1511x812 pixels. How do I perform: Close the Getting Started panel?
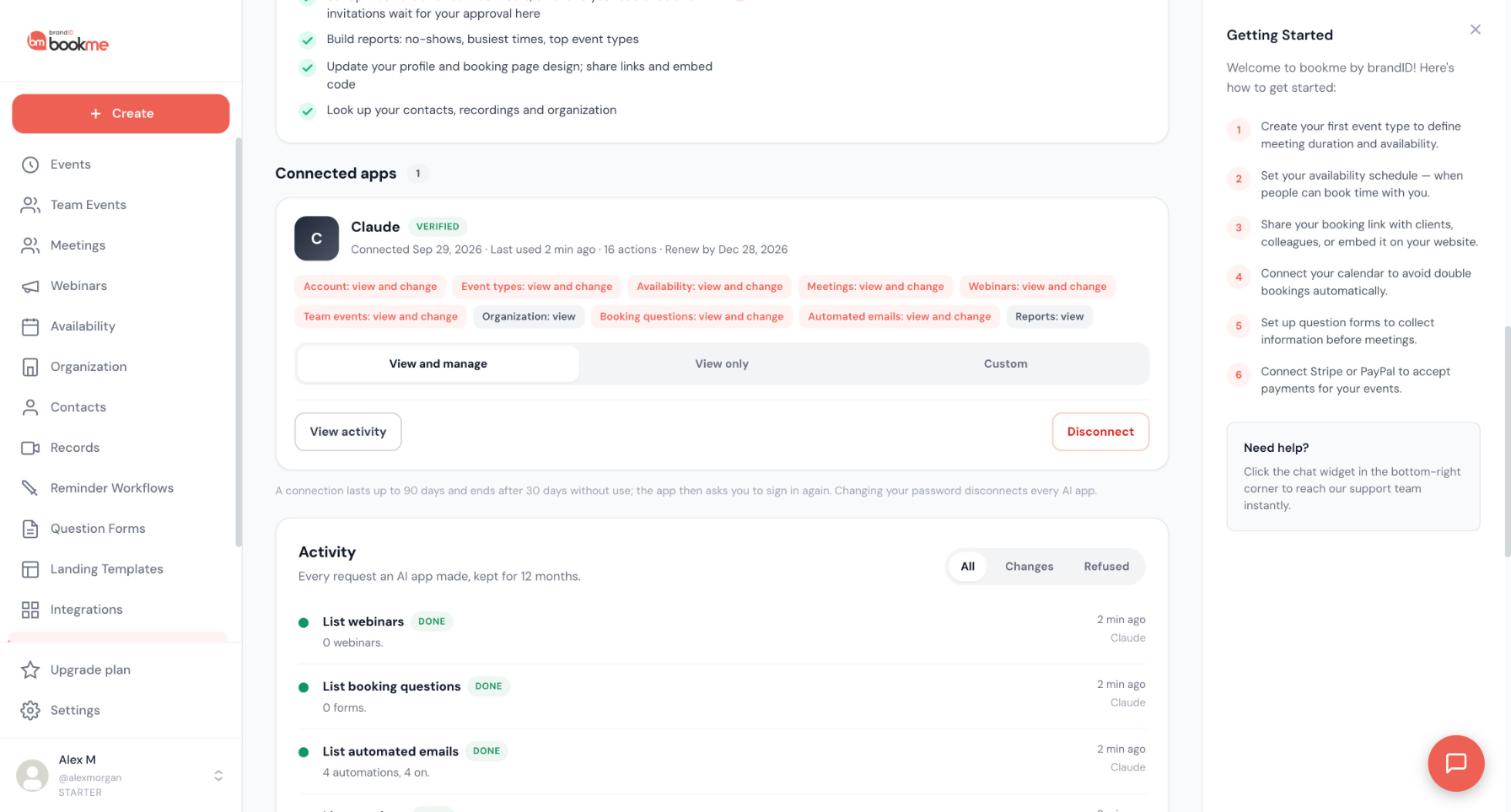pos(1475,29)
